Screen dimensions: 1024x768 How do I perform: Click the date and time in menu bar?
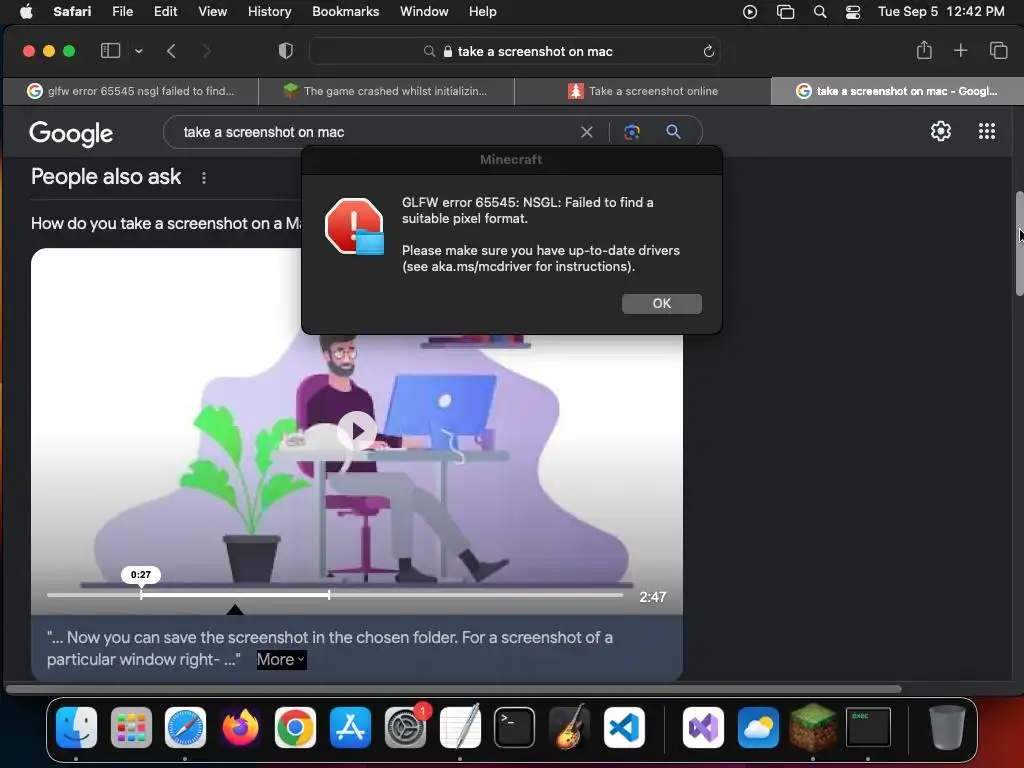coord(941,12)
